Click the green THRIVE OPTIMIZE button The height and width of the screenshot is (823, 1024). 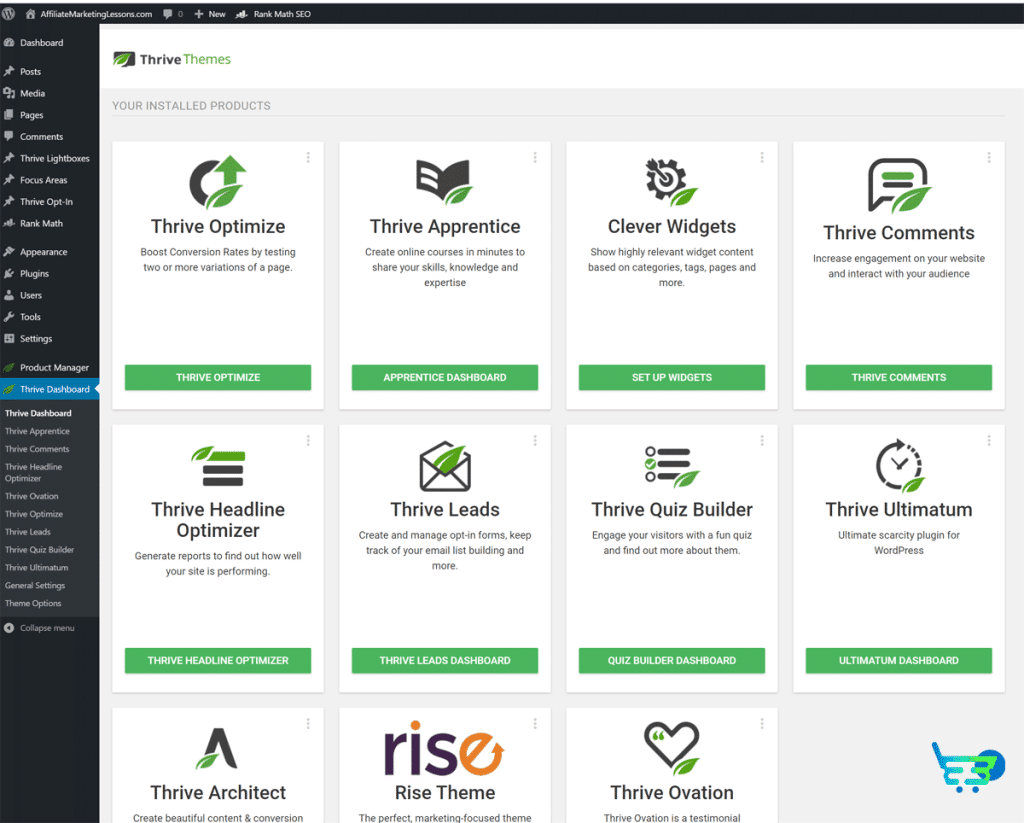(x=218, y=378)
